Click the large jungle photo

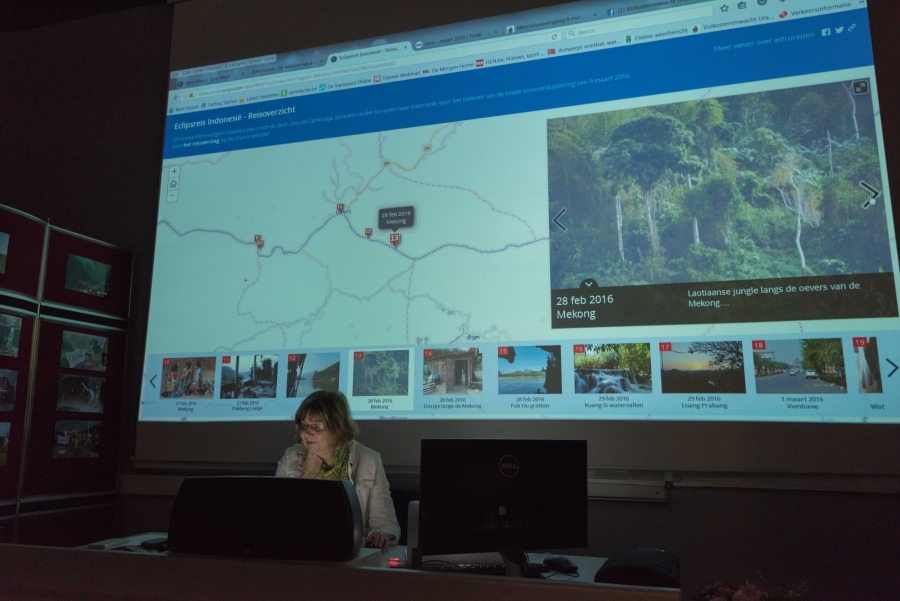[715, 187]
